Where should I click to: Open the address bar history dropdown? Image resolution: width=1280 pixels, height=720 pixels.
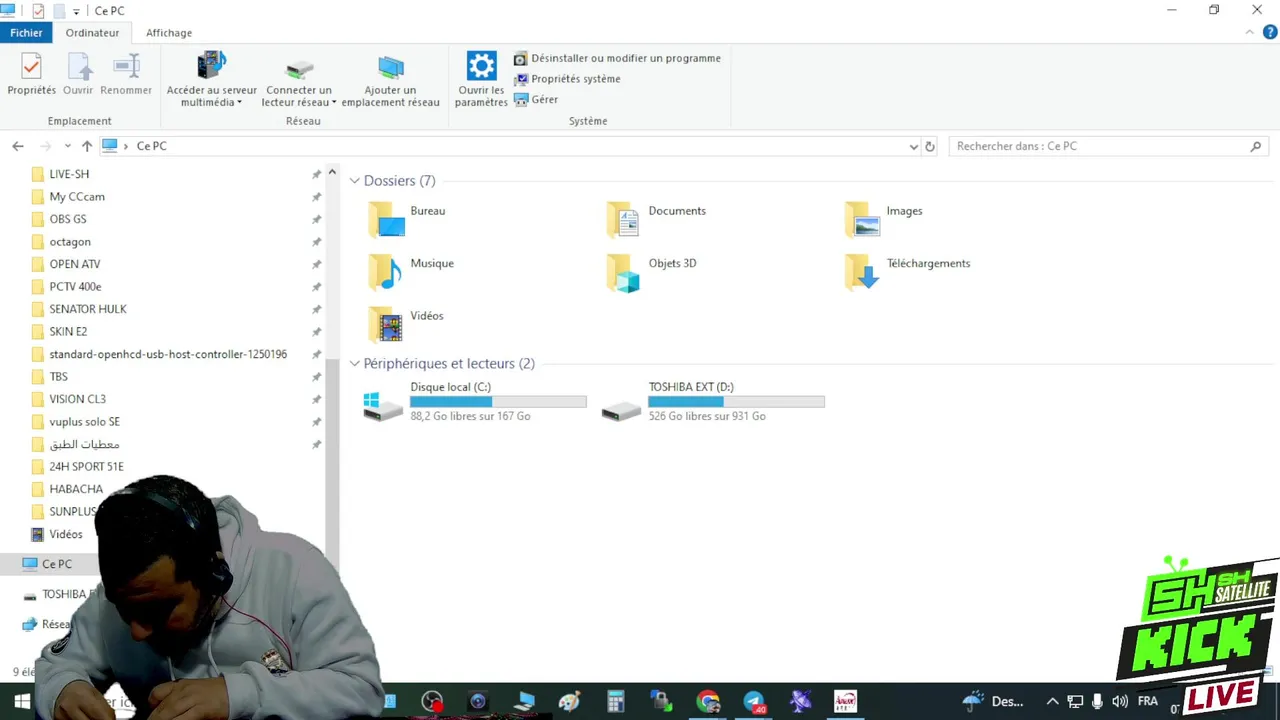[x=913, y=146]
